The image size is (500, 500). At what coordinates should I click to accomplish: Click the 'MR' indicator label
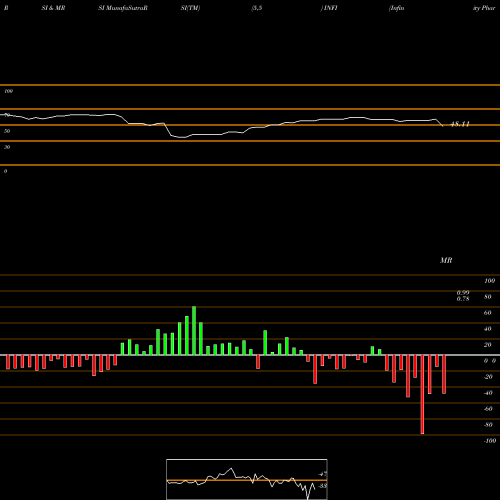446,260
